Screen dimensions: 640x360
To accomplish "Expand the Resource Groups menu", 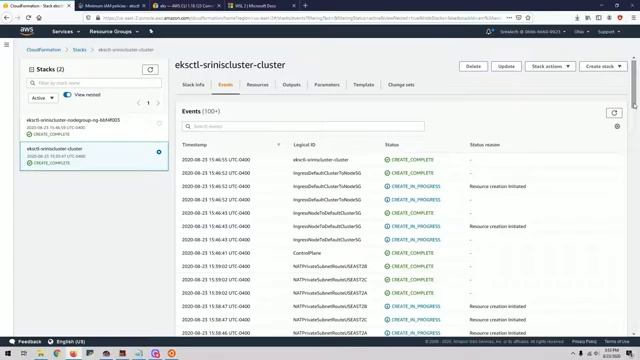I will pyautogui.click(x=114, y=31).
